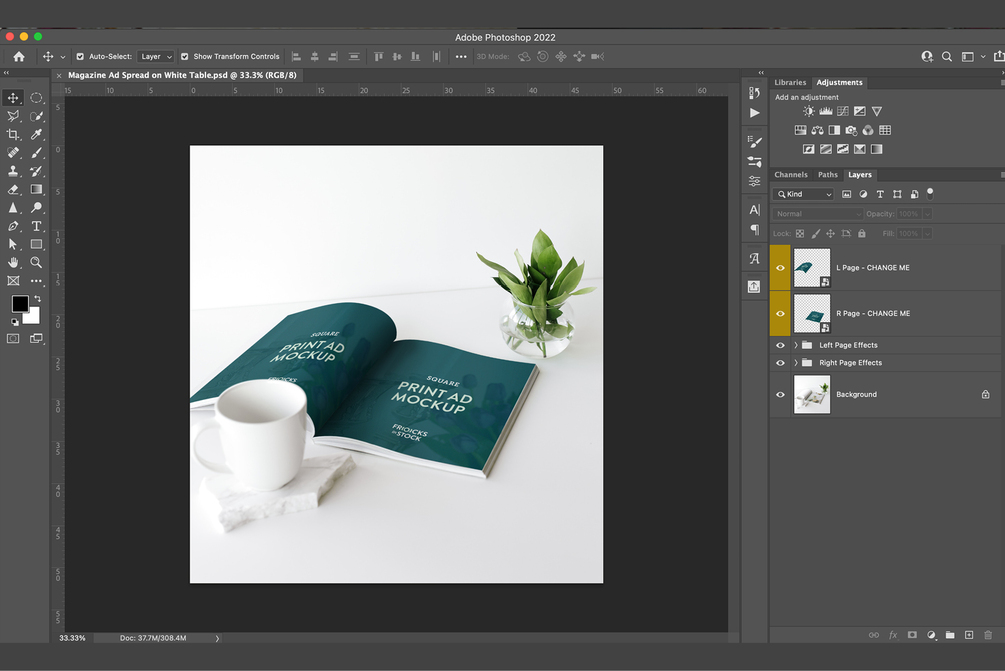
Task: Add layer style with fx icon
Action: (x=893, y=635)
